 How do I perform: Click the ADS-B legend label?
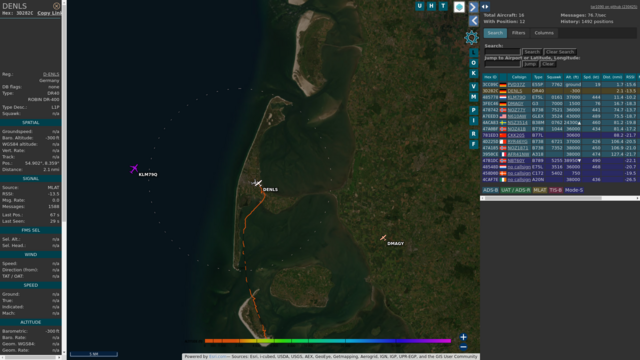click(490, 190)
